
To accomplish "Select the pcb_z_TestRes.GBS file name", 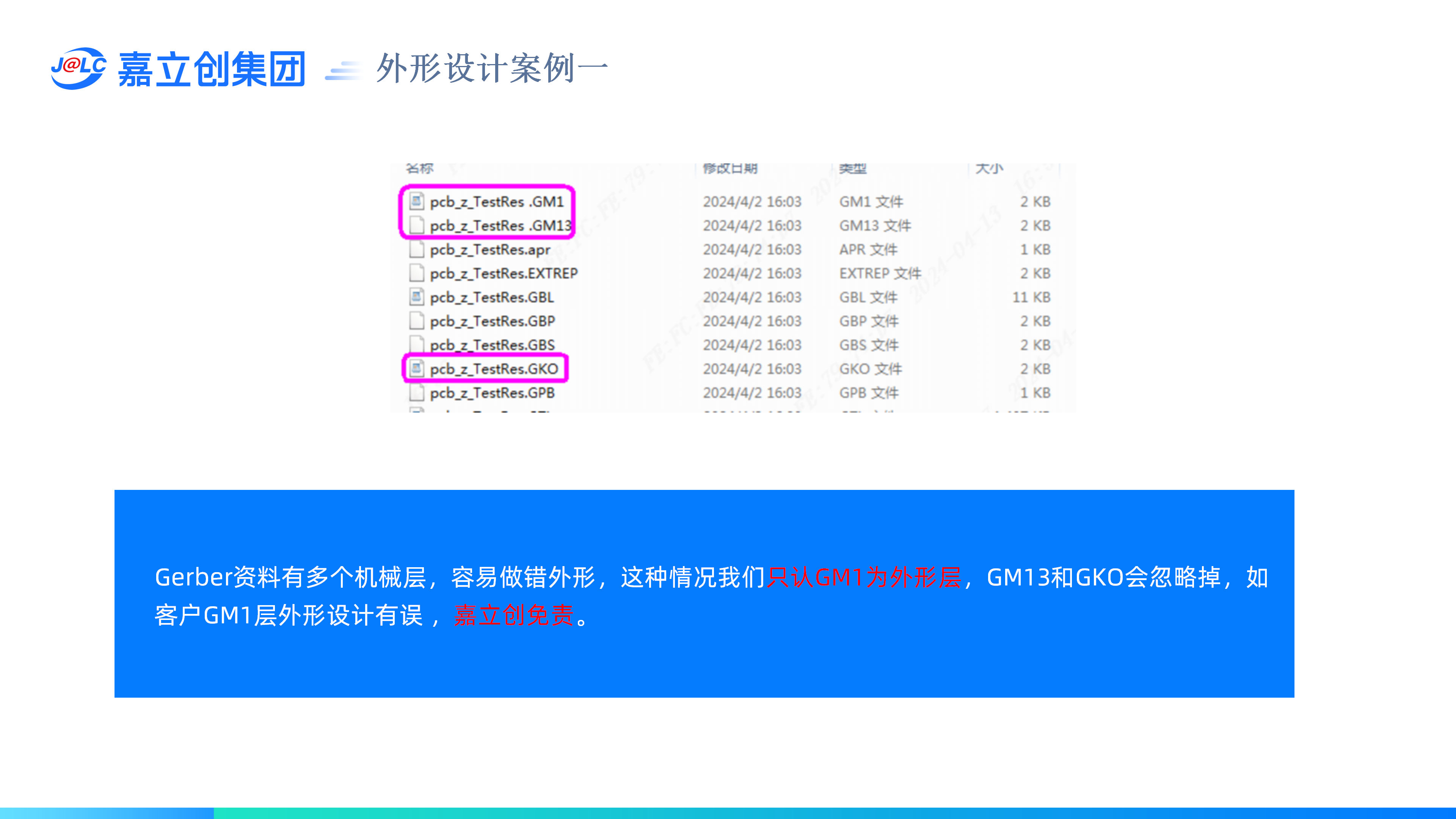I will coord(492,345).
